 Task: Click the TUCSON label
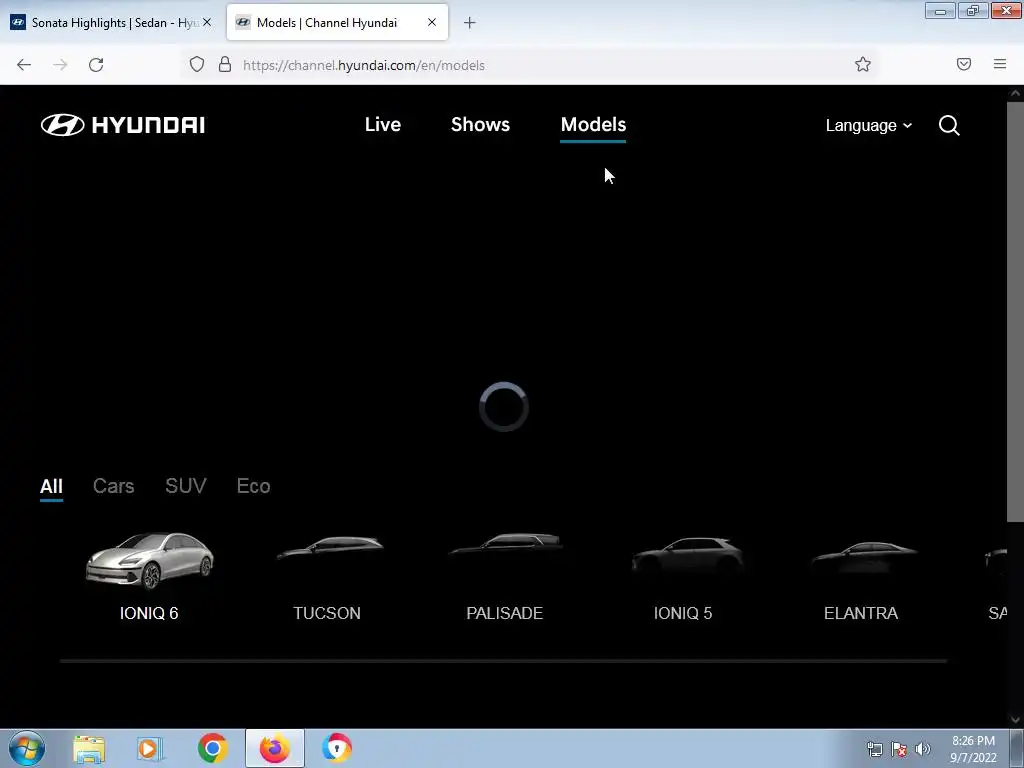tap(327, 613)
